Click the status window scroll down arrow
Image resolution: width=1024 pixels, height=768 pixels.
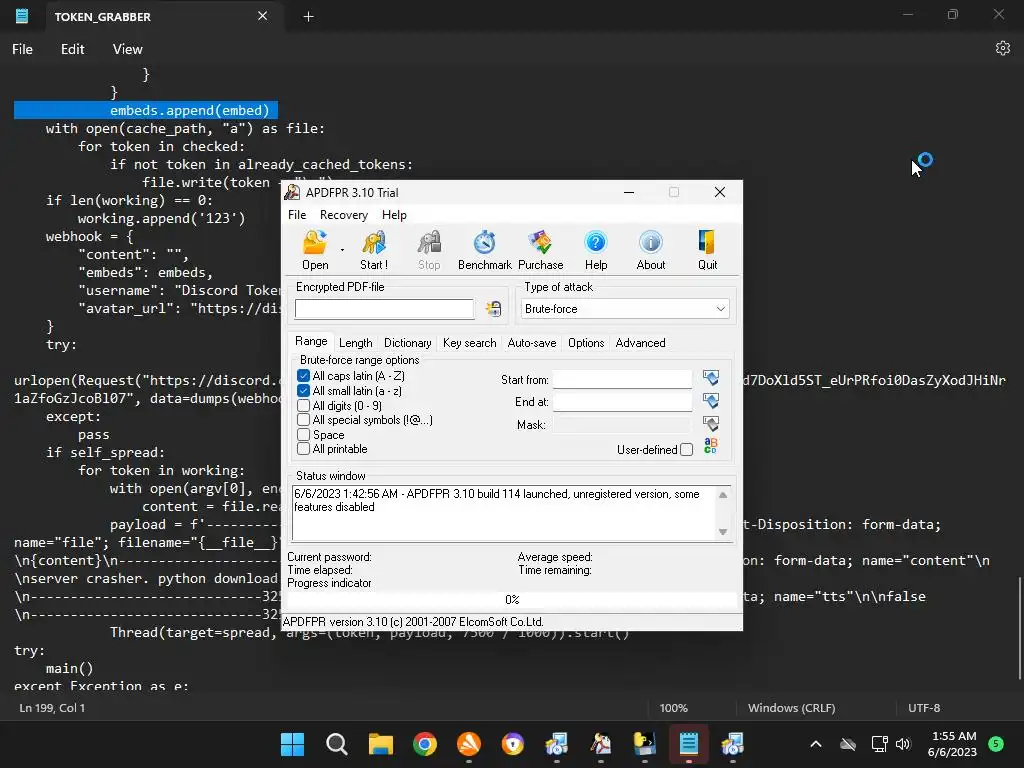point(723,532)
